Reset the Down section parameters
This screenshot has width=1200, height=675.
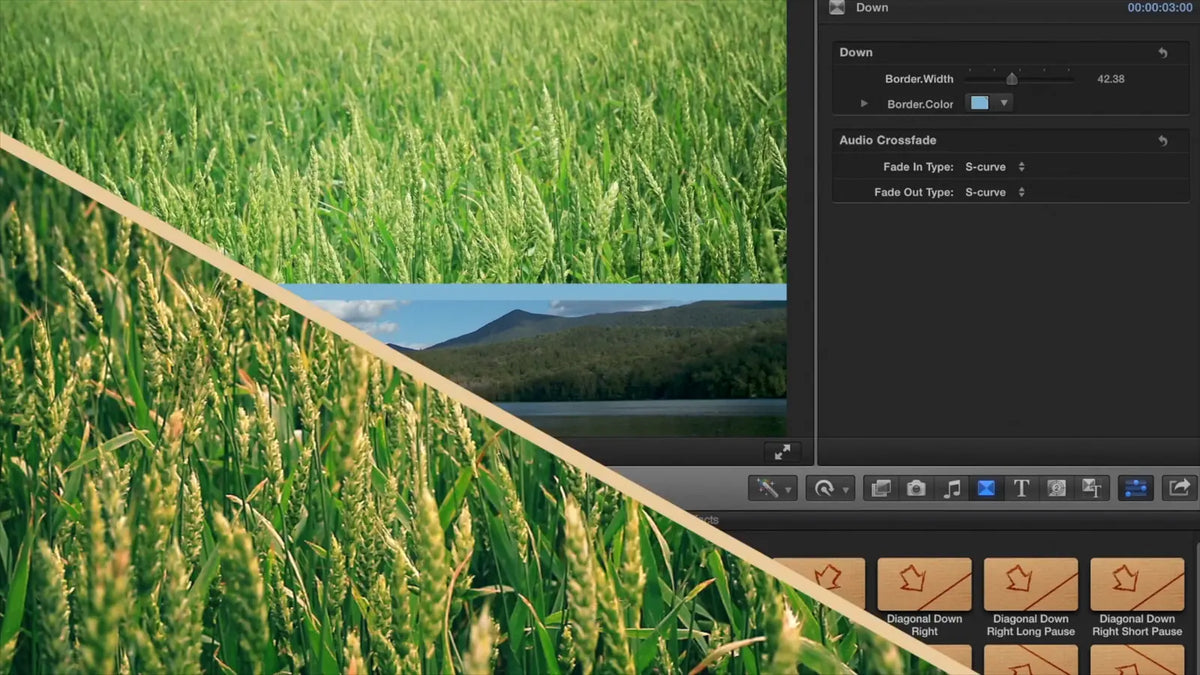pyautogui.click(x=1163, y=53)
